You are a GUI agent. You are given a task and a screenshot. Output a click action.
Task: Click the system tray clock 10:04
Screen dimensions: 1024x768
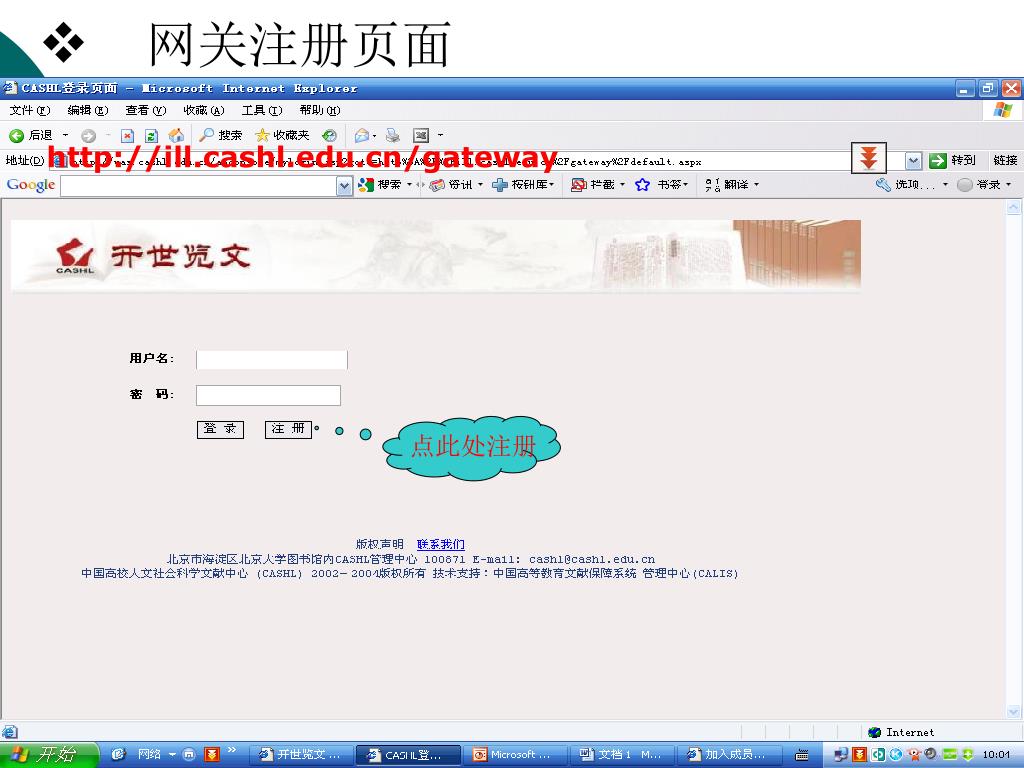pyautogui.click(x=996, y=756)
